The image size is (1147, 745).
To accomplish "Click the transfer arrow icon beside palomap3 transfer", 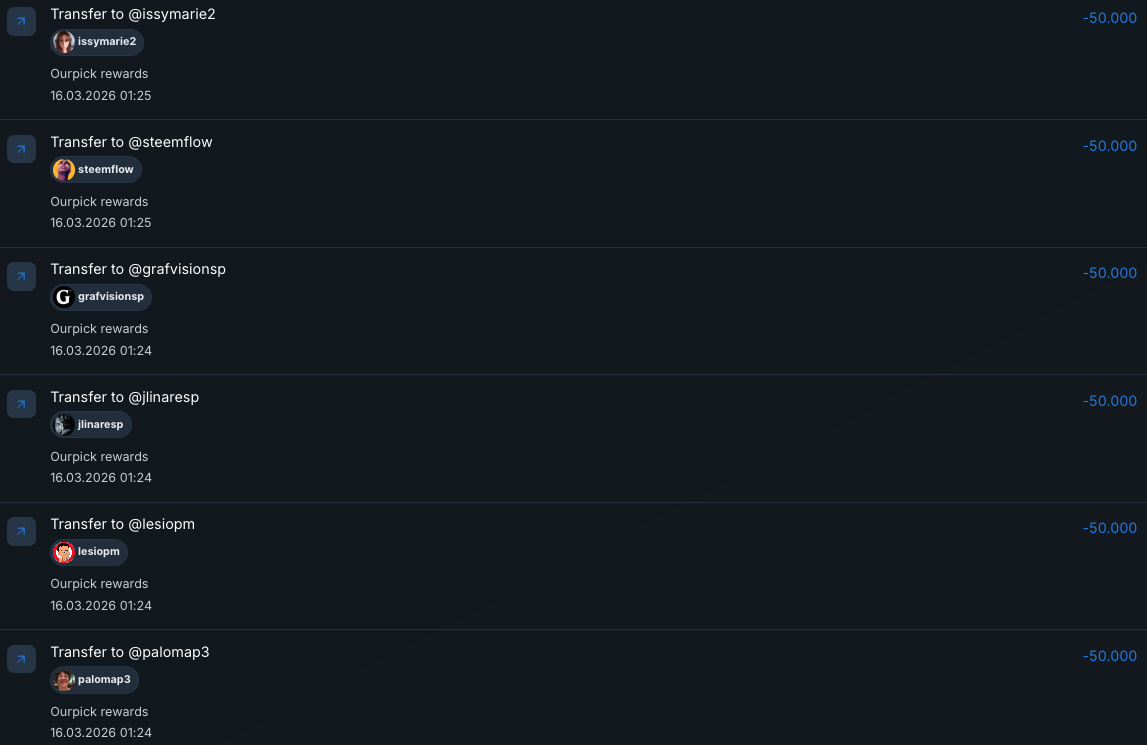I will click(21, 659).
